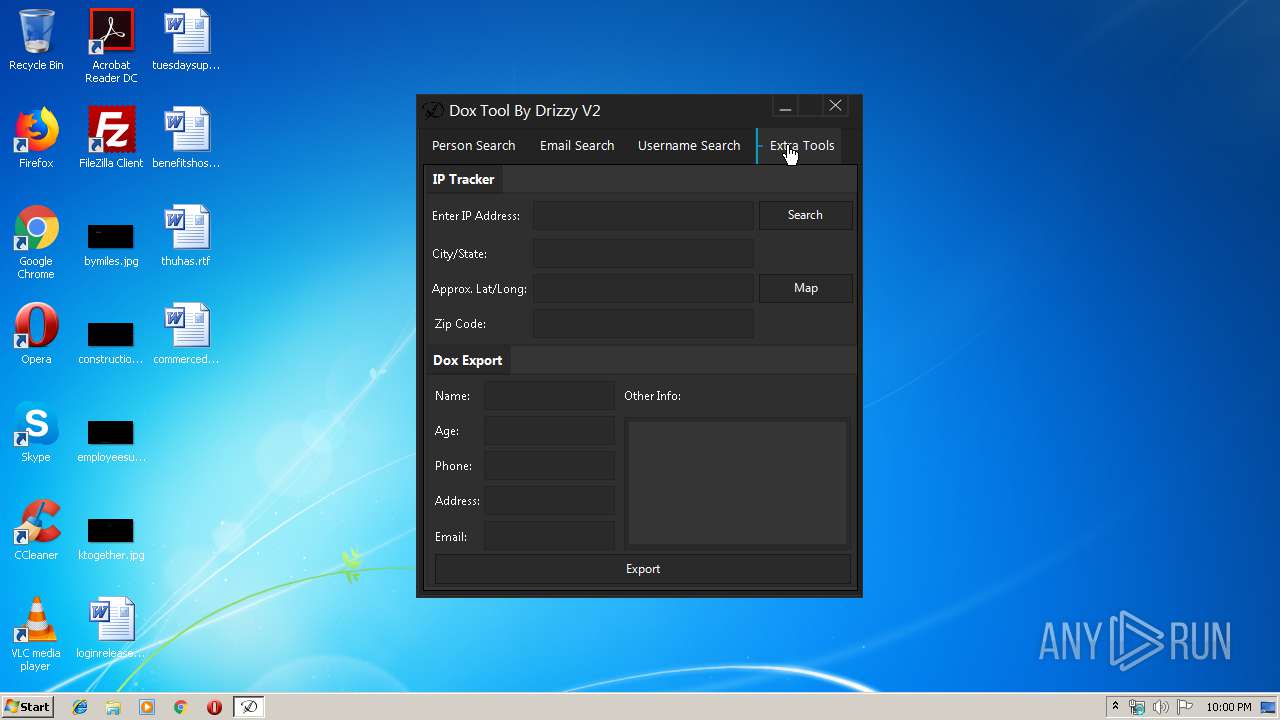Screen dimensions: 1280x720
Task: Click the Dox Tool title bar logo
Action: [x=432, y=110]
